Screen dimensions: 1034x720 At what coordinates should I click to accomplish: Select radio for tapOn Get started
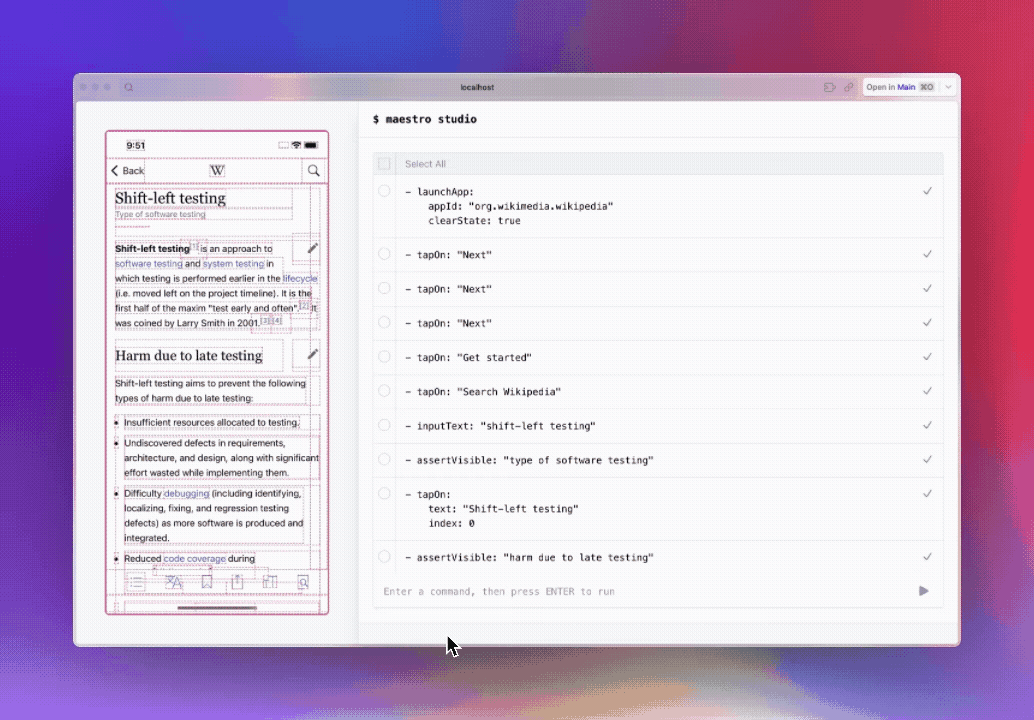point(384,357)
